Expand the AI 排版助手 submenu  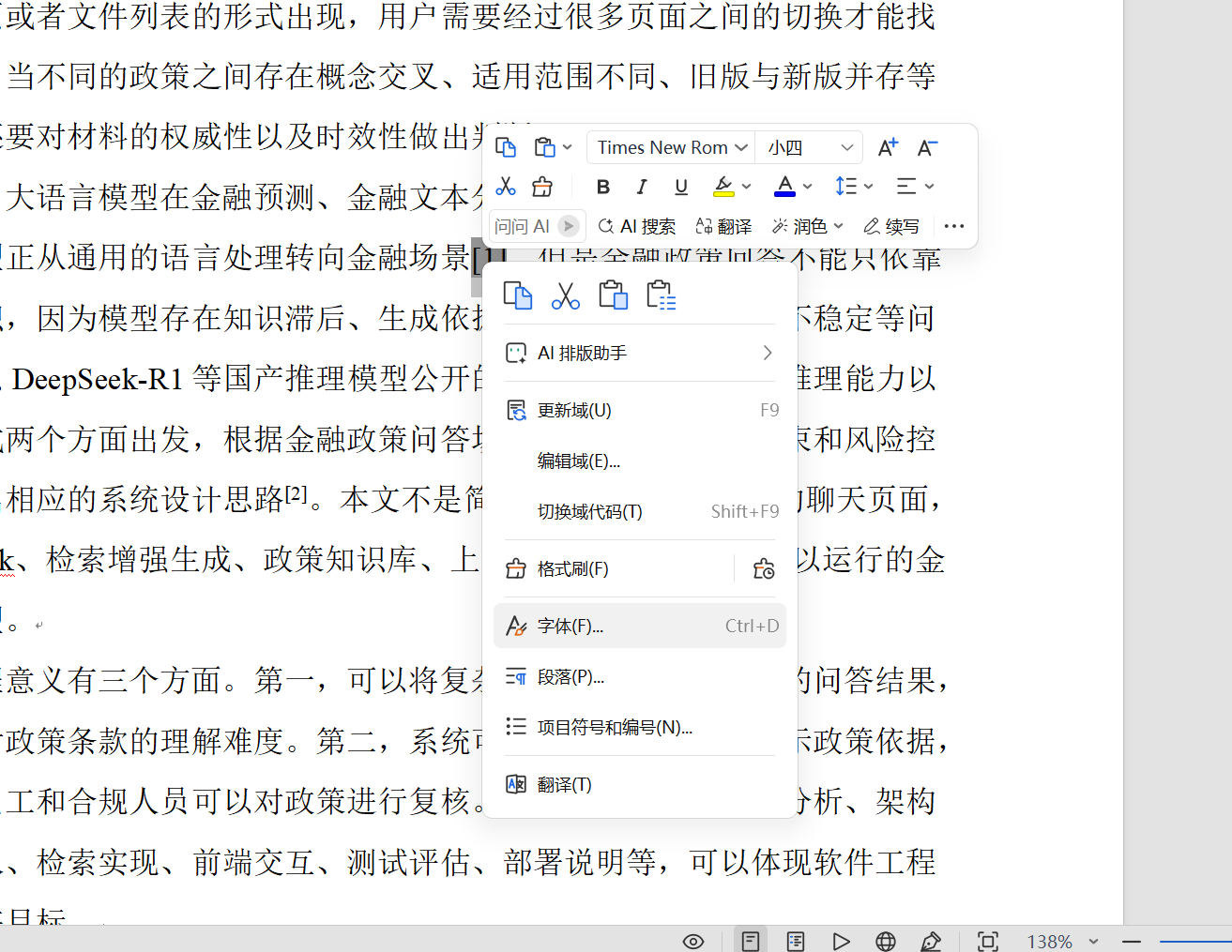(x=640, y=353)
